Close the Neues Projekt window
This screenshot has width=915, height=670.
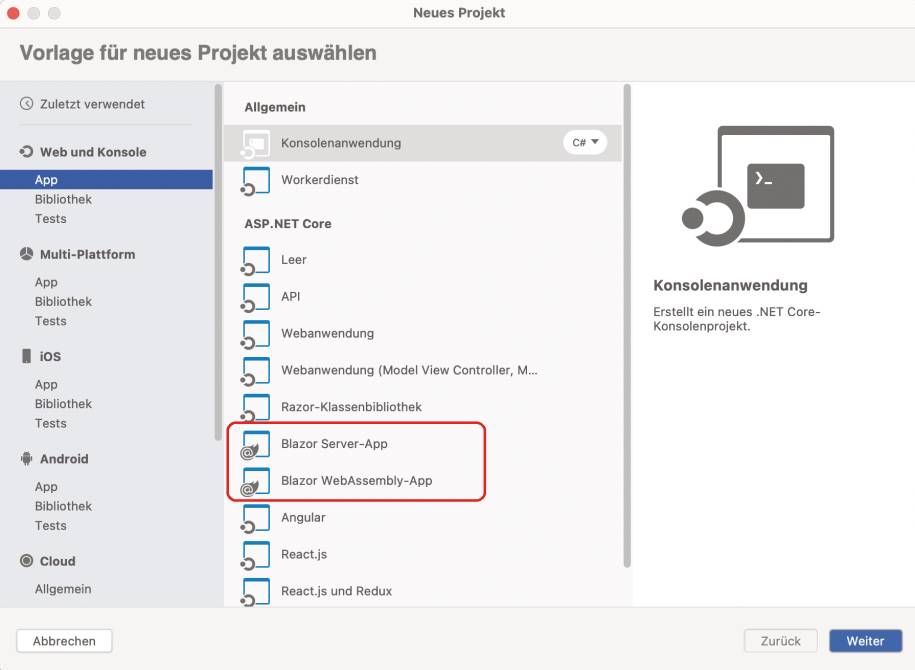tap(13, 13)
